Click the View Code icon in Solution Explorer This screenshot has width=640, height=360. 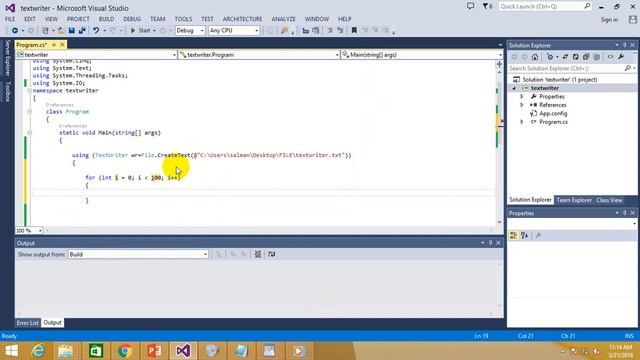click(x=610, y=57)
